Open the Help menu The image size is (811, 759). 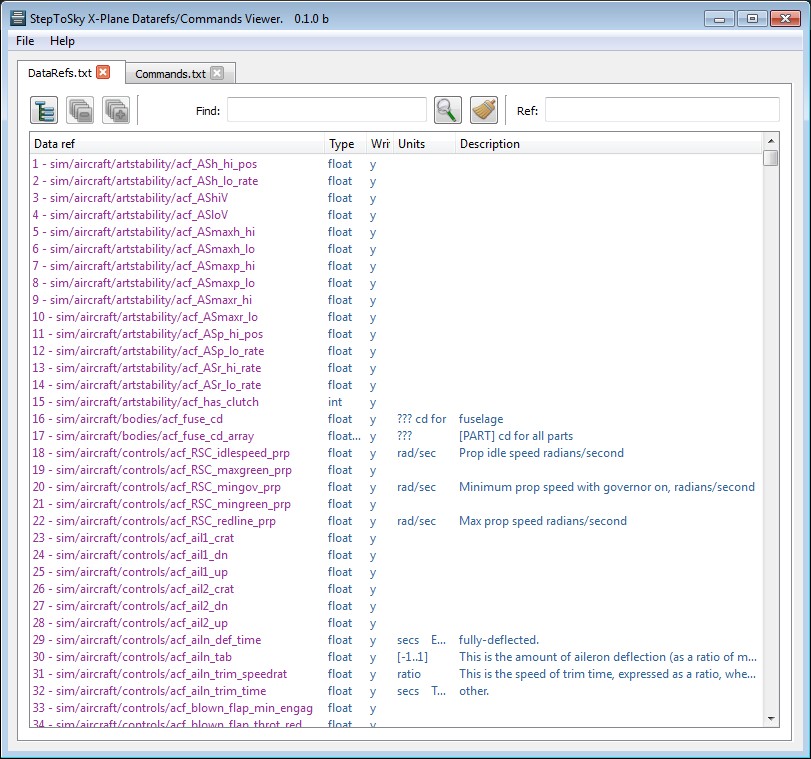62,41
